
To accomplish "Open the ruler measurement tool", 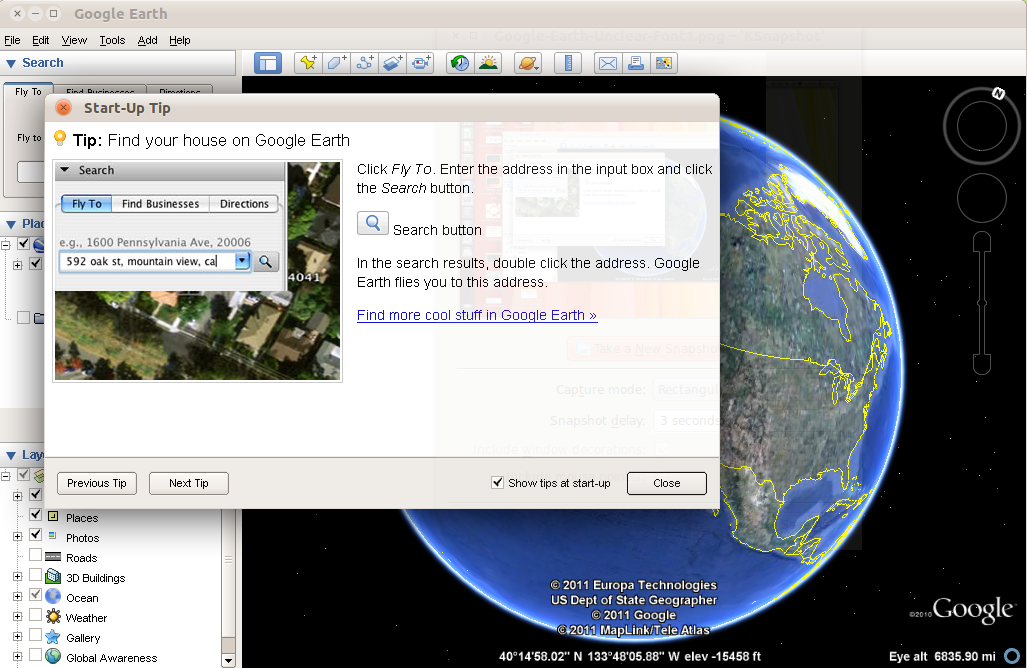I will click(x=568, y=63).
